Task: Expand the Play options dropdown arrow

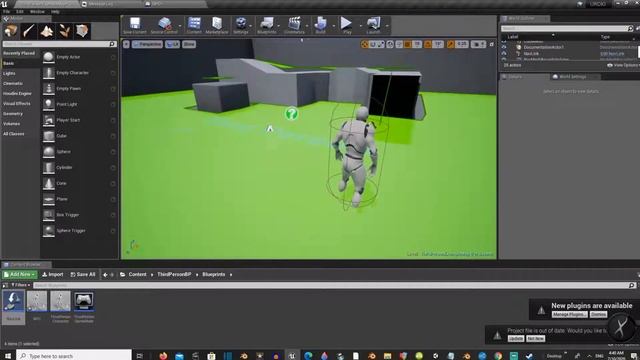Action: click(360, 26)
